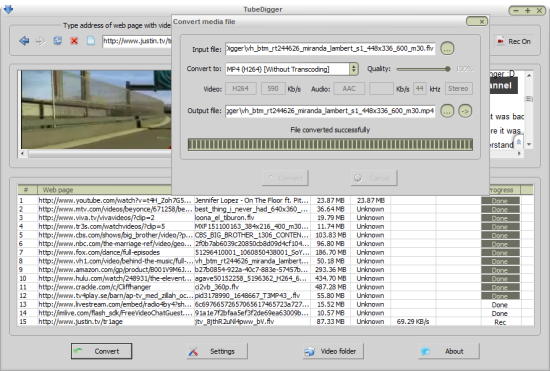Click the arrow button next to output file

coord(465,111)
